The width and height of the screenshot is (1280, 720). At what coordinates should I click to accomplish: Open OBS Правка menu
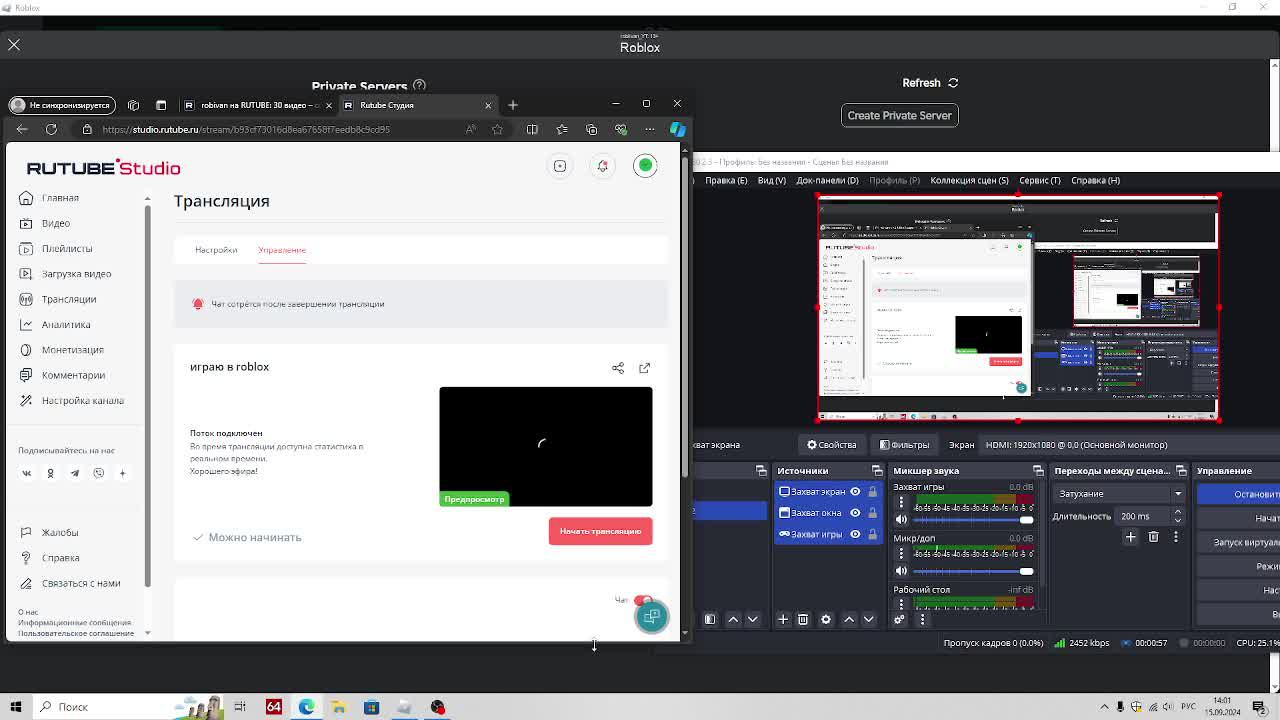tap(726, 180)
